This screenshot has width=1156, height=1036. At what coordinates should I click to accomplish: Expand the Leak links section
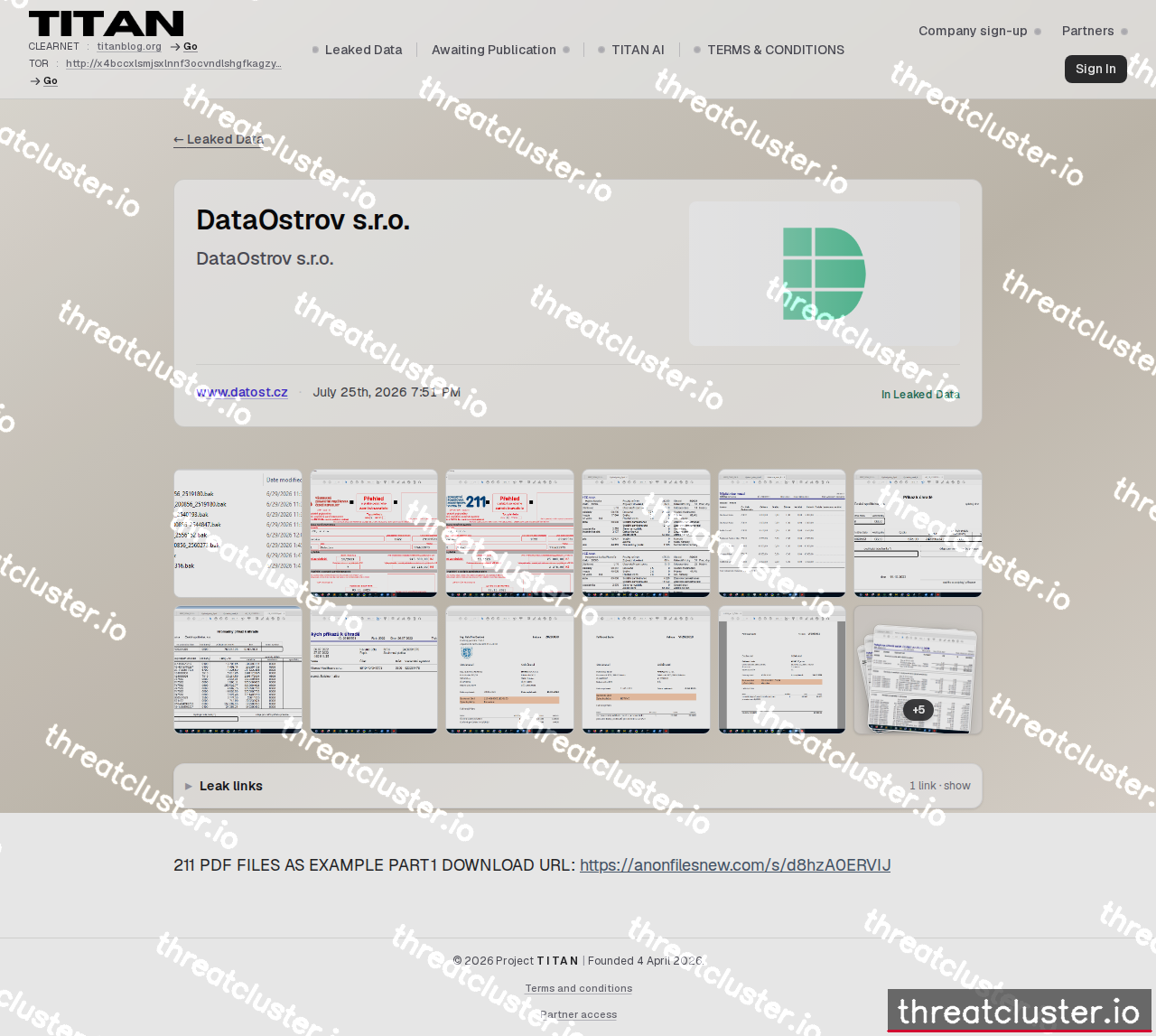click(x=578, y=786)
